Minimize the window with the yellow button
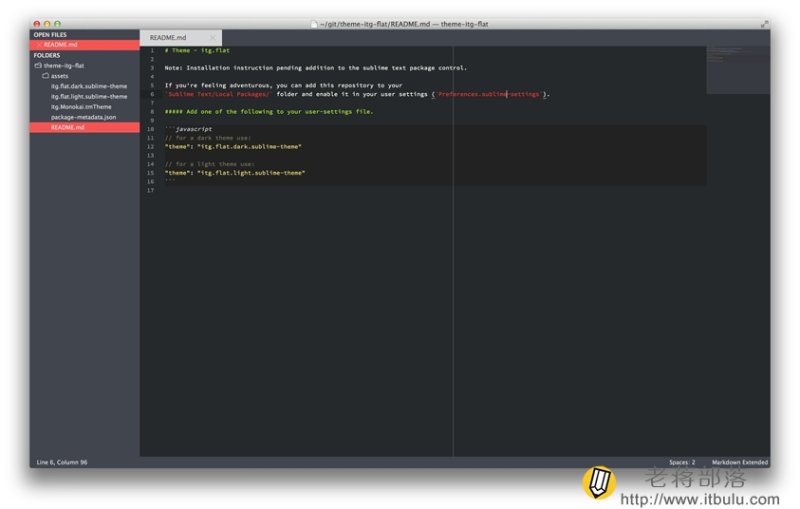This screenshot has height=509, width=800. 47,24
